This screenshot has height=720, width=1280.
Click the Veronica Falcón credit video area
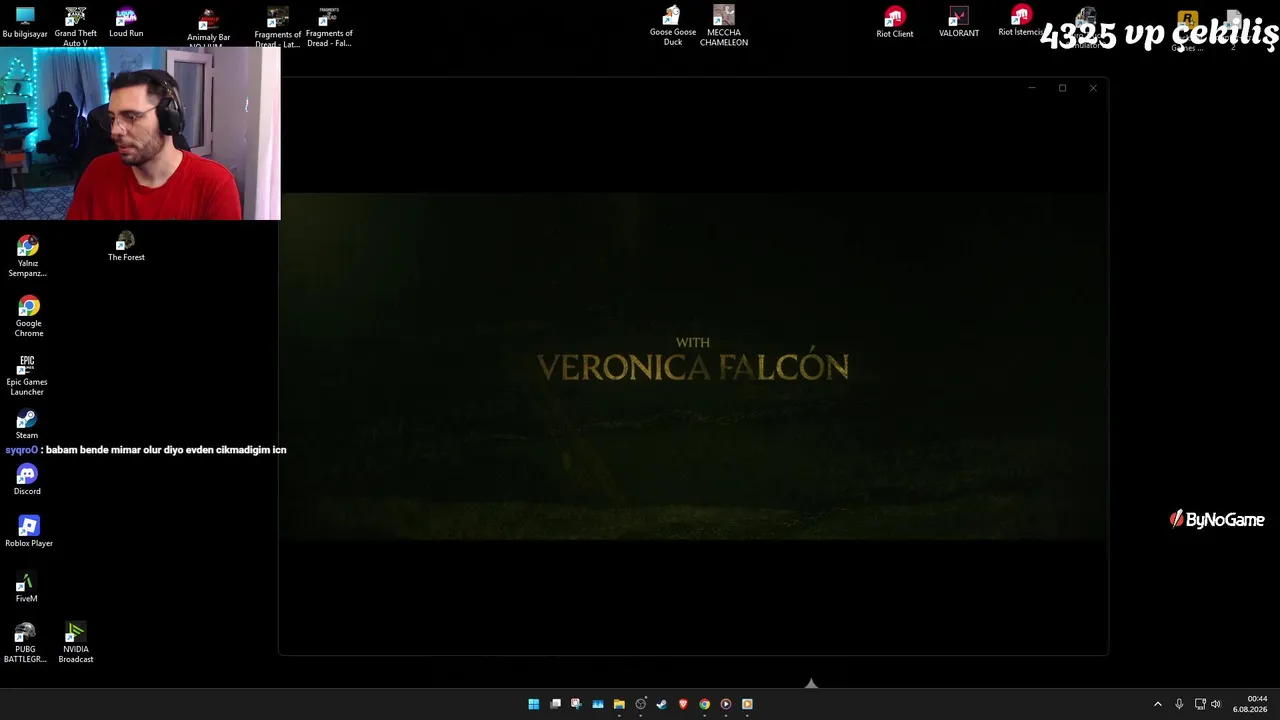pos(693,366)
